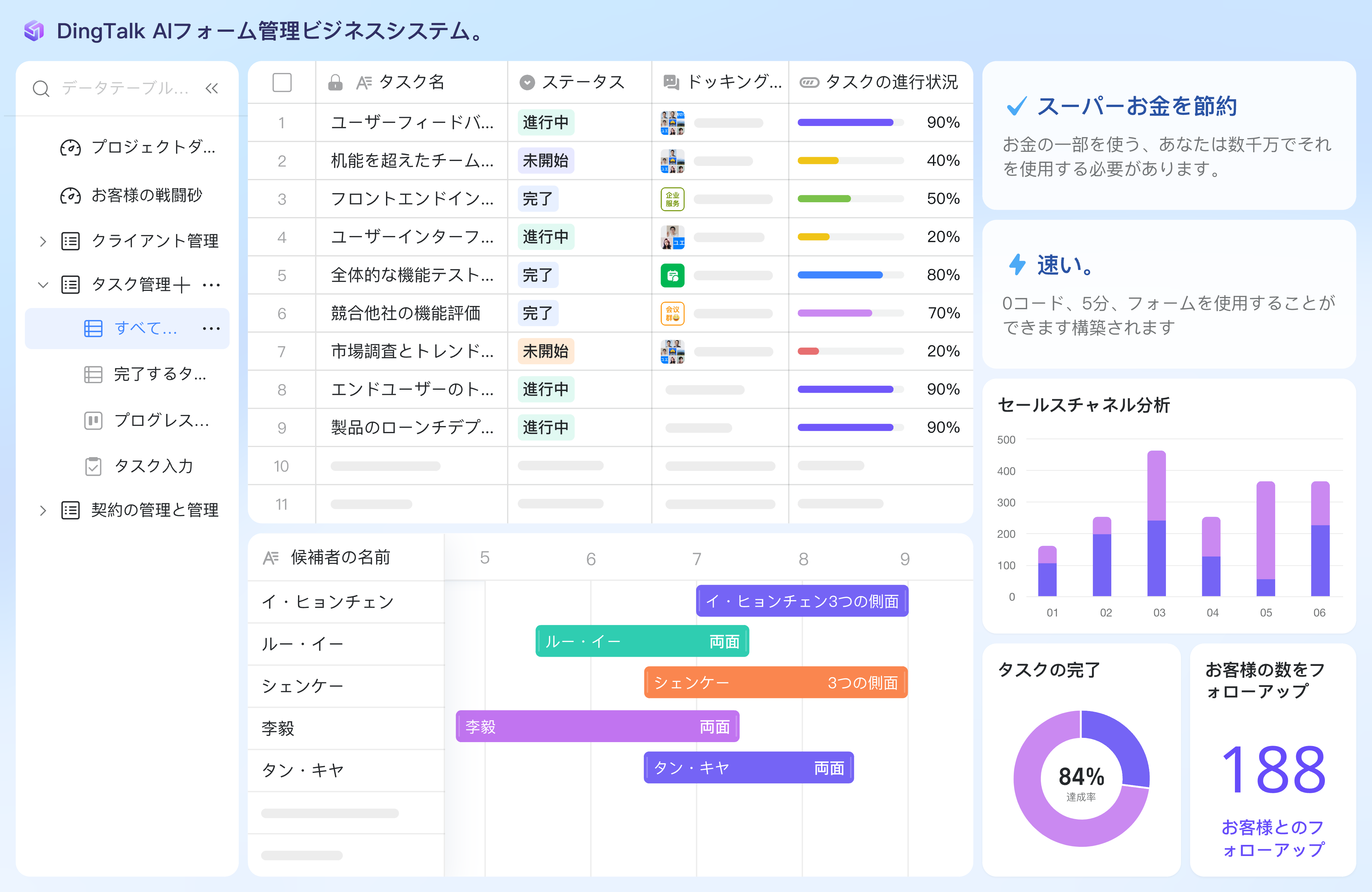Click the green calendar group icon in row 5
1372x892 pixels.
pyautogui.click(x=672, y=275)
